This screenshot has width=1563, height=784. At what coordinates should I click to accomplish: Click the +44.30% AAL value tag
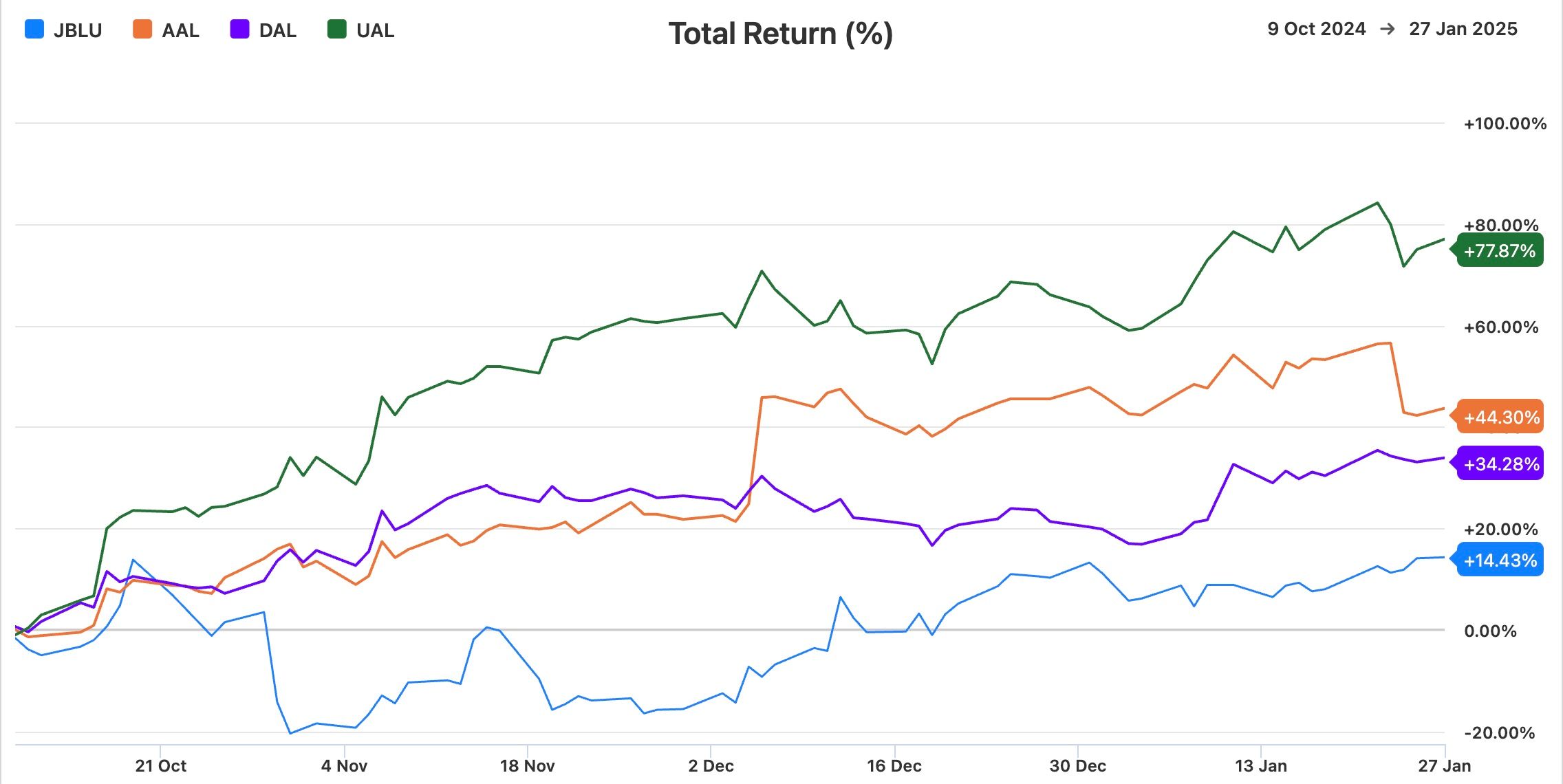pos(1501,417)
